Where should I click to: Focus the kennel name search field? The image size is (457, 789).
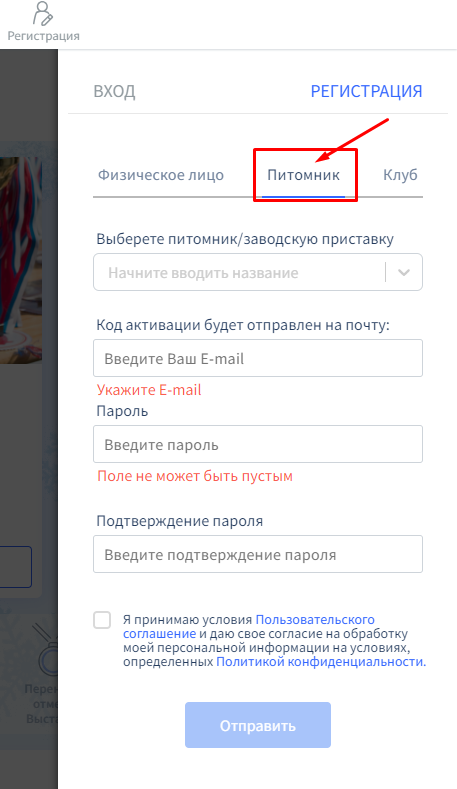coord(239,273)
